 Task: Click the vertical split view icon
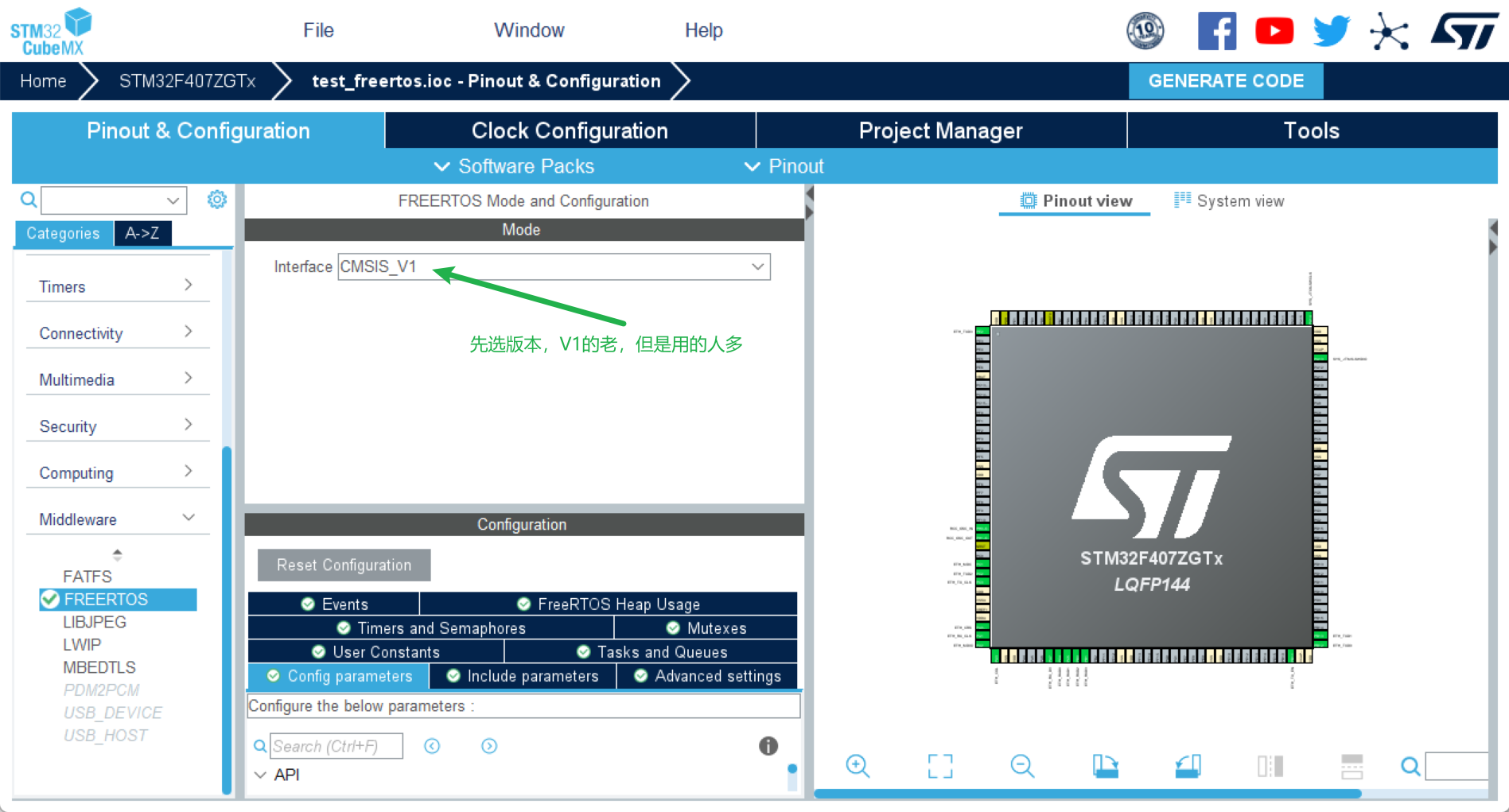click(x=1270, y=766)
